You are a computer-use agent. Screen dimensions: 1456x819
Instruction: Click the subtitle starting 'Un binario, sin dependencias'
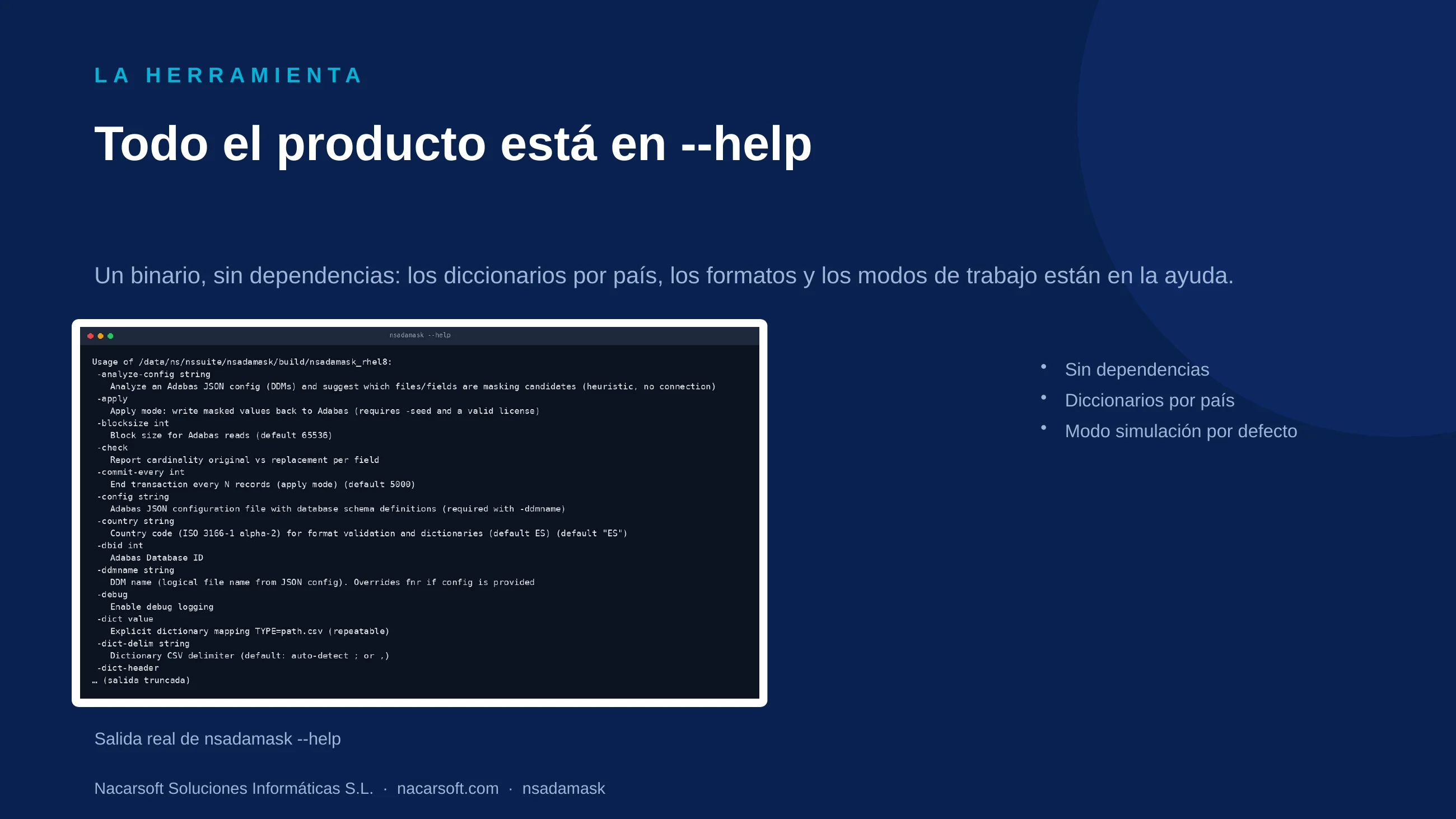tap(664, 275)
